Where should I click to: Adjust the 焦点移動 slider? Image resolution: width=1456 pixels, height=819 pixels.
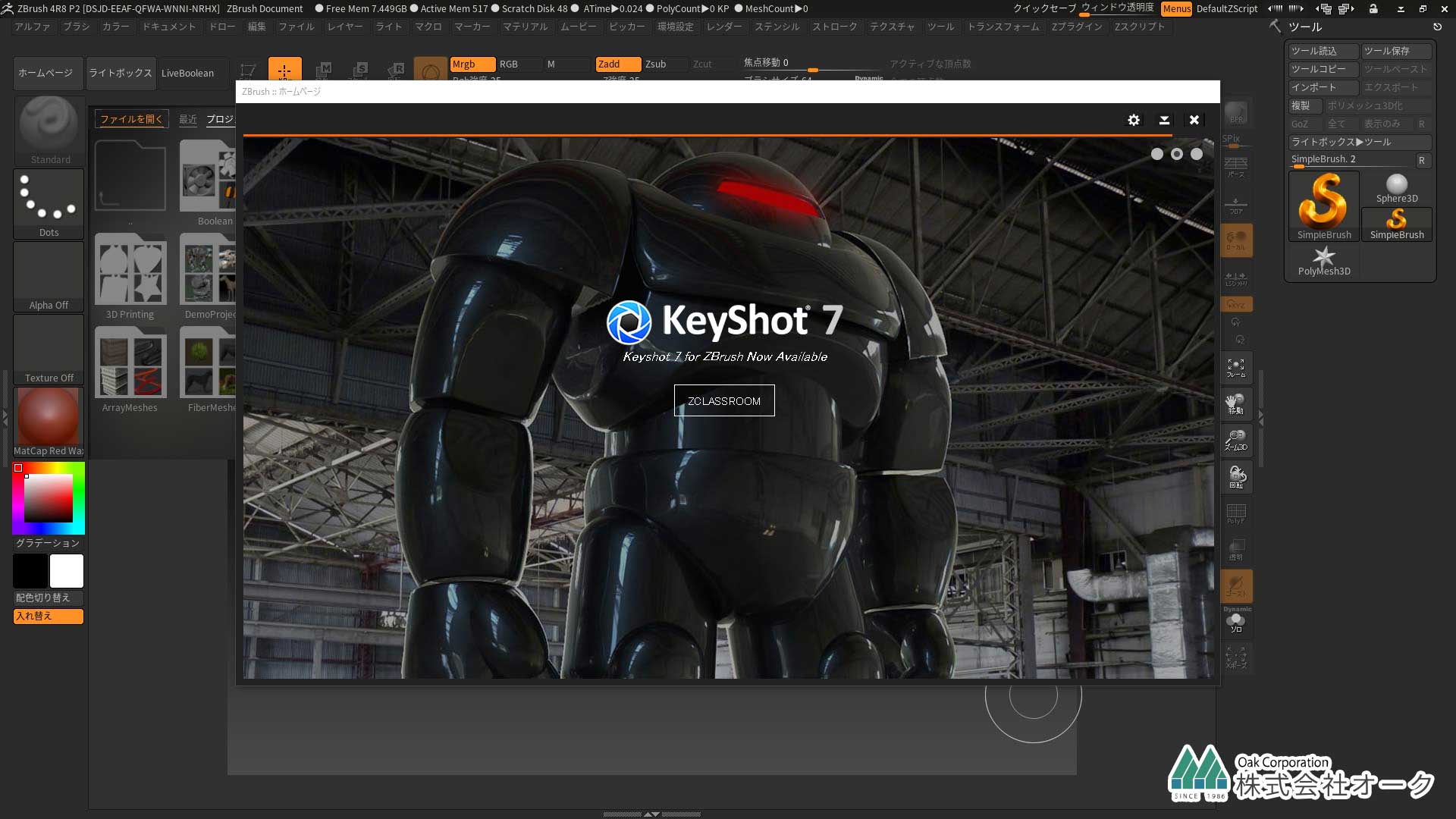(814, 64)
